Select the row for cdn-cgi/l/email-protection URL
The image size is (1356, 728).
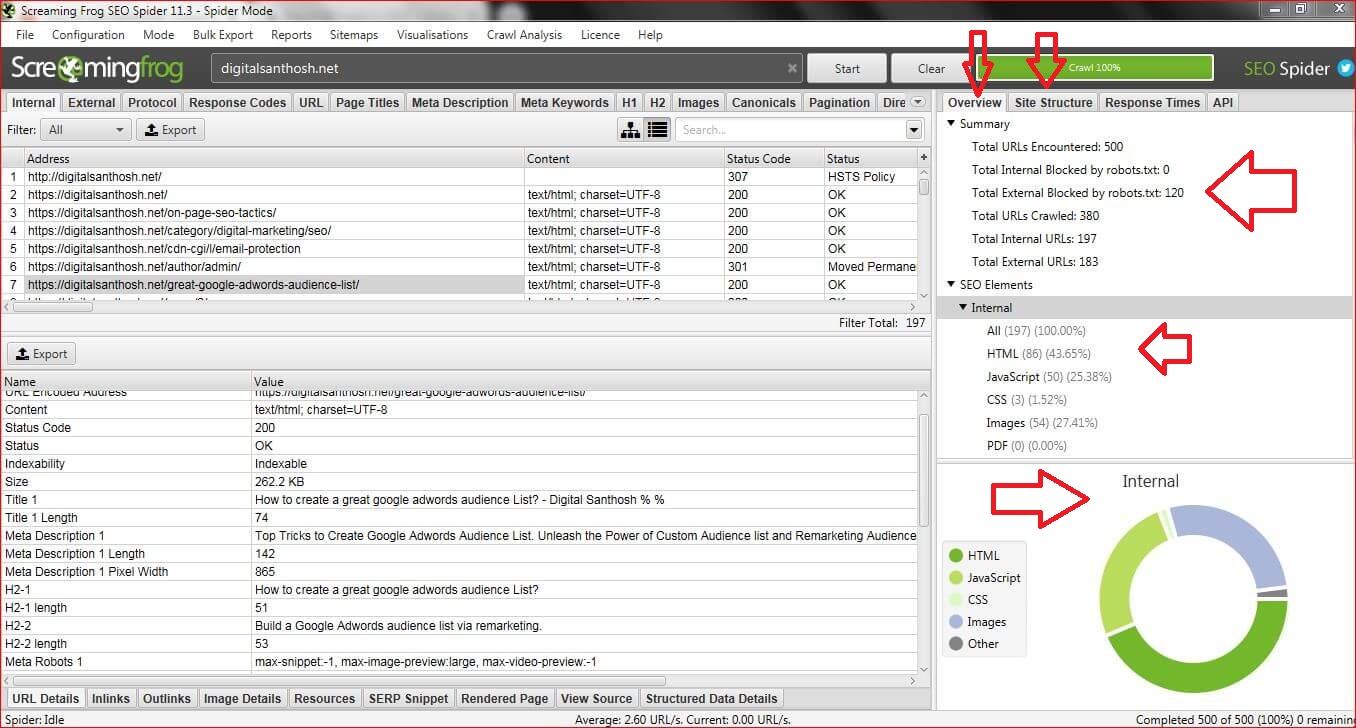[460, 249]
